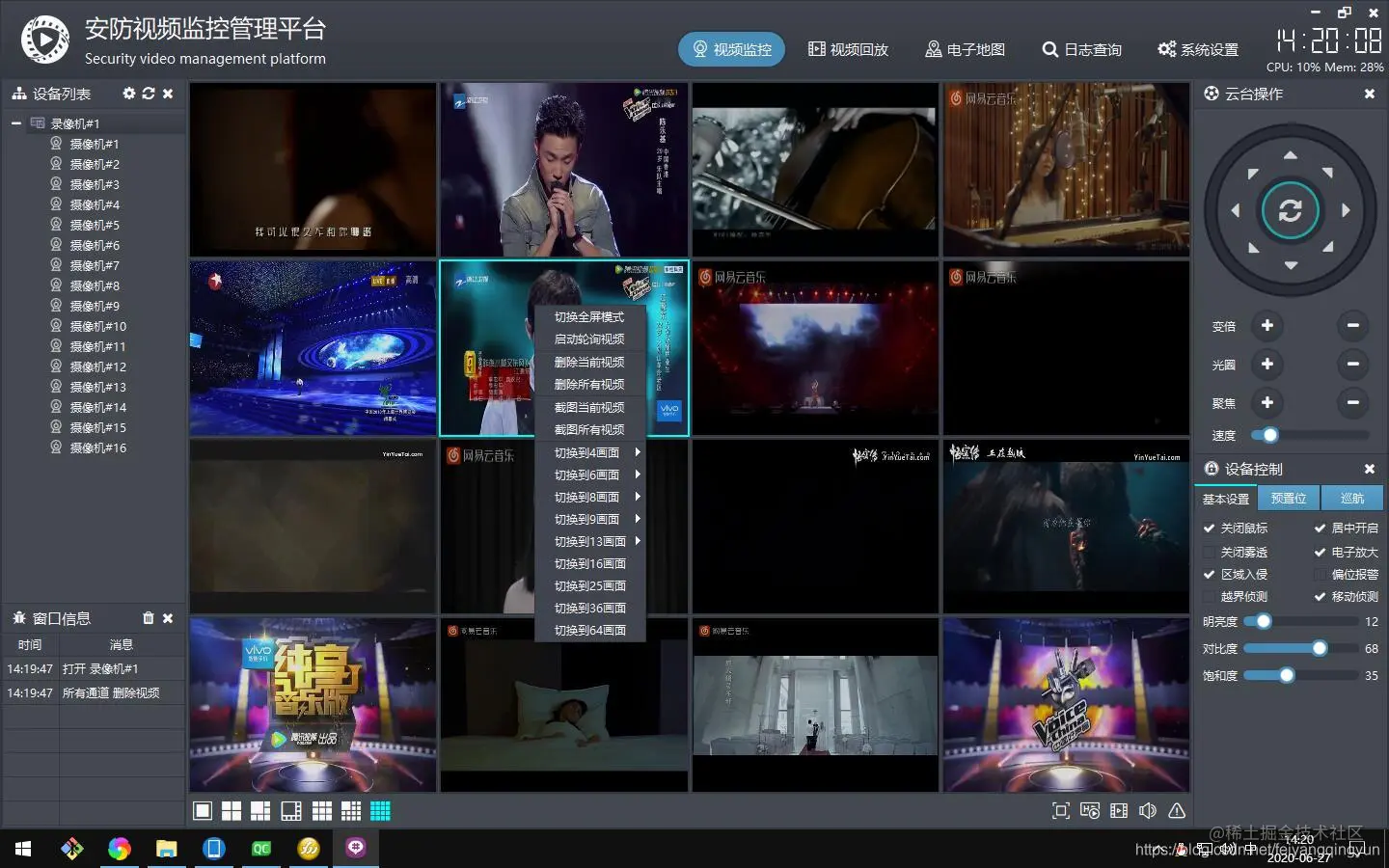
Task: Click PTZ left arrow
Action: coord(1235,210)
